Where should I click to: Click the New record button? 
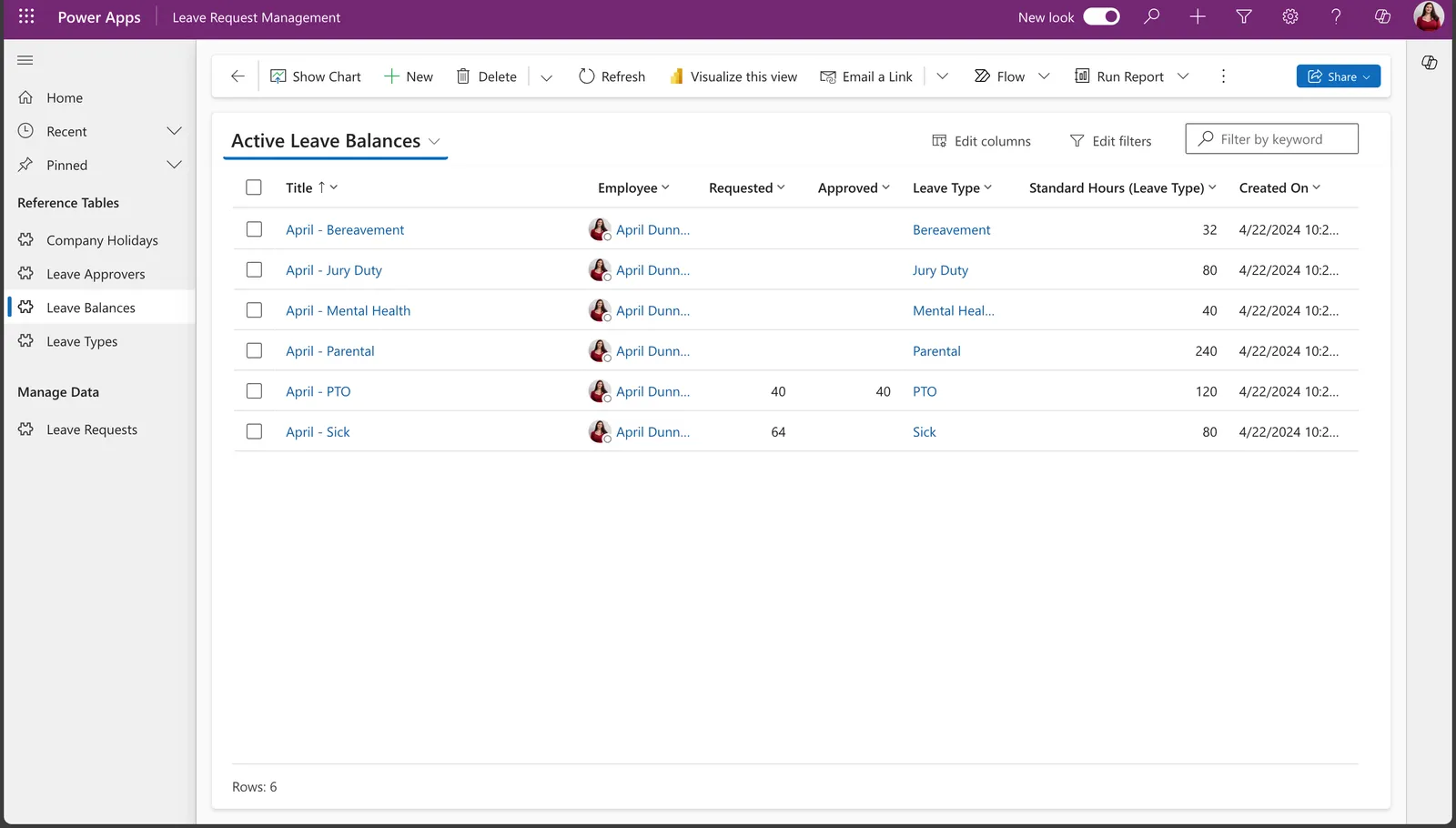click(x=409, y=76)
